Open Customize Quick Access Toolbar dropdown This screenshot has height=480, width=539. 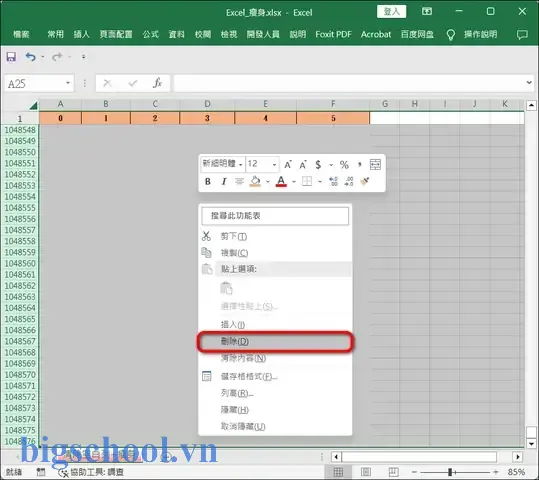[84, 57]
